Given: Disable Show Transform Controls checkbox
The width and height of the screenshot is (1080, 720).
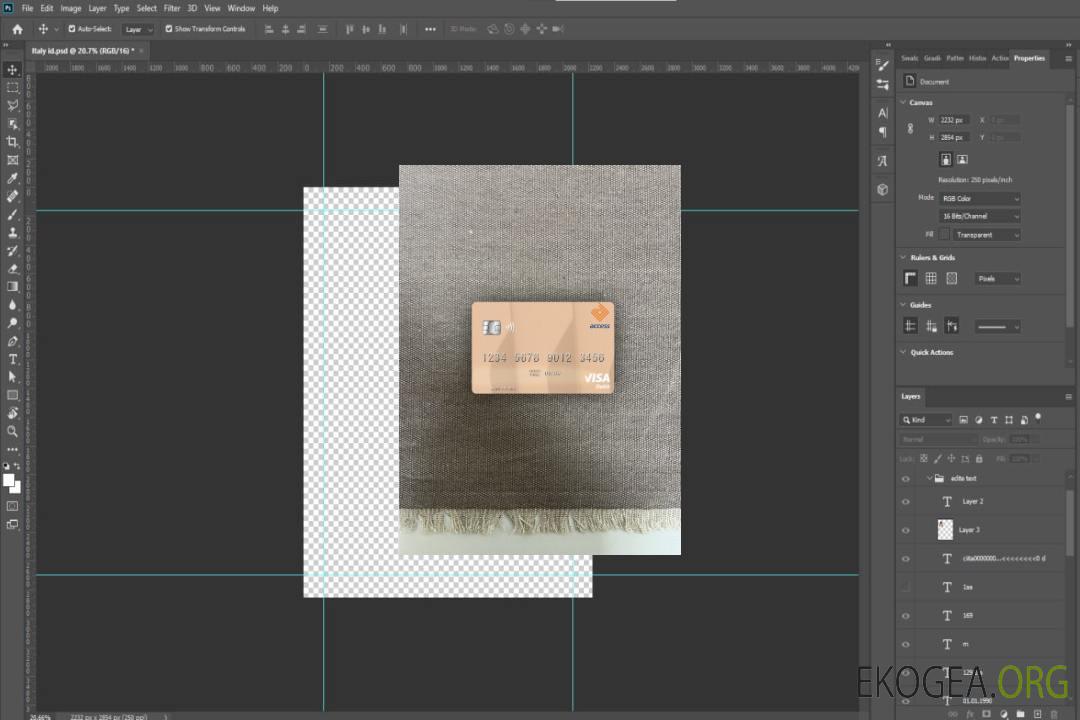Looking at the screenshot, I should pyautogui.click(x=169, y=29).
